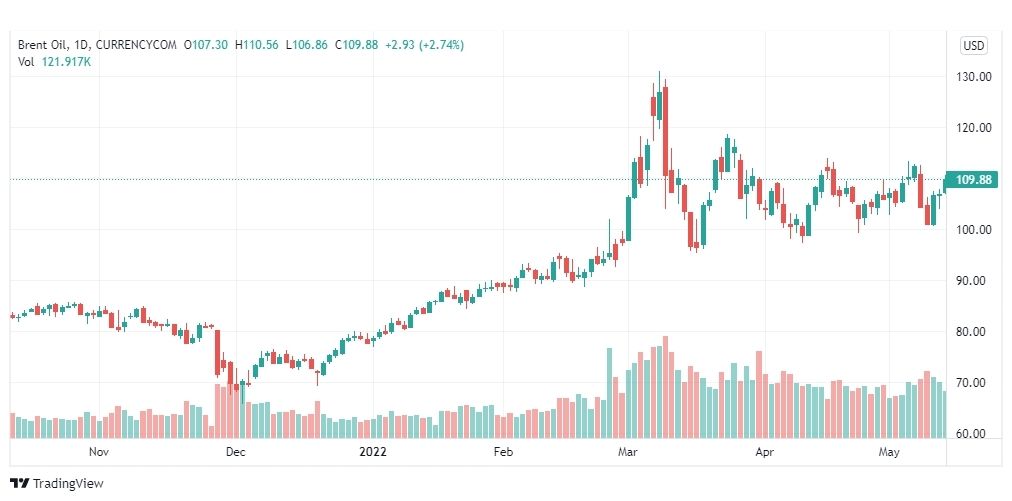
Task: Click the Vol indicator label
Action: 26,62
